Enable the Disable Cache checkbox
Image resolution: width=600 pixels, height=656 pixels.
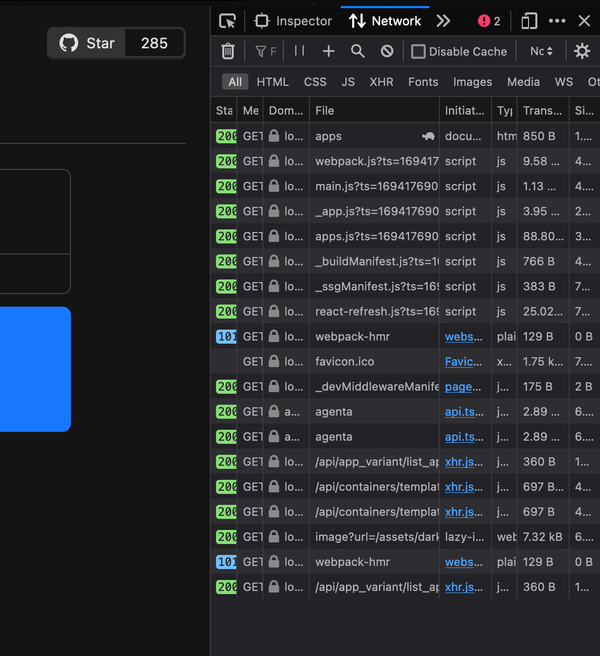click(419, 52)
